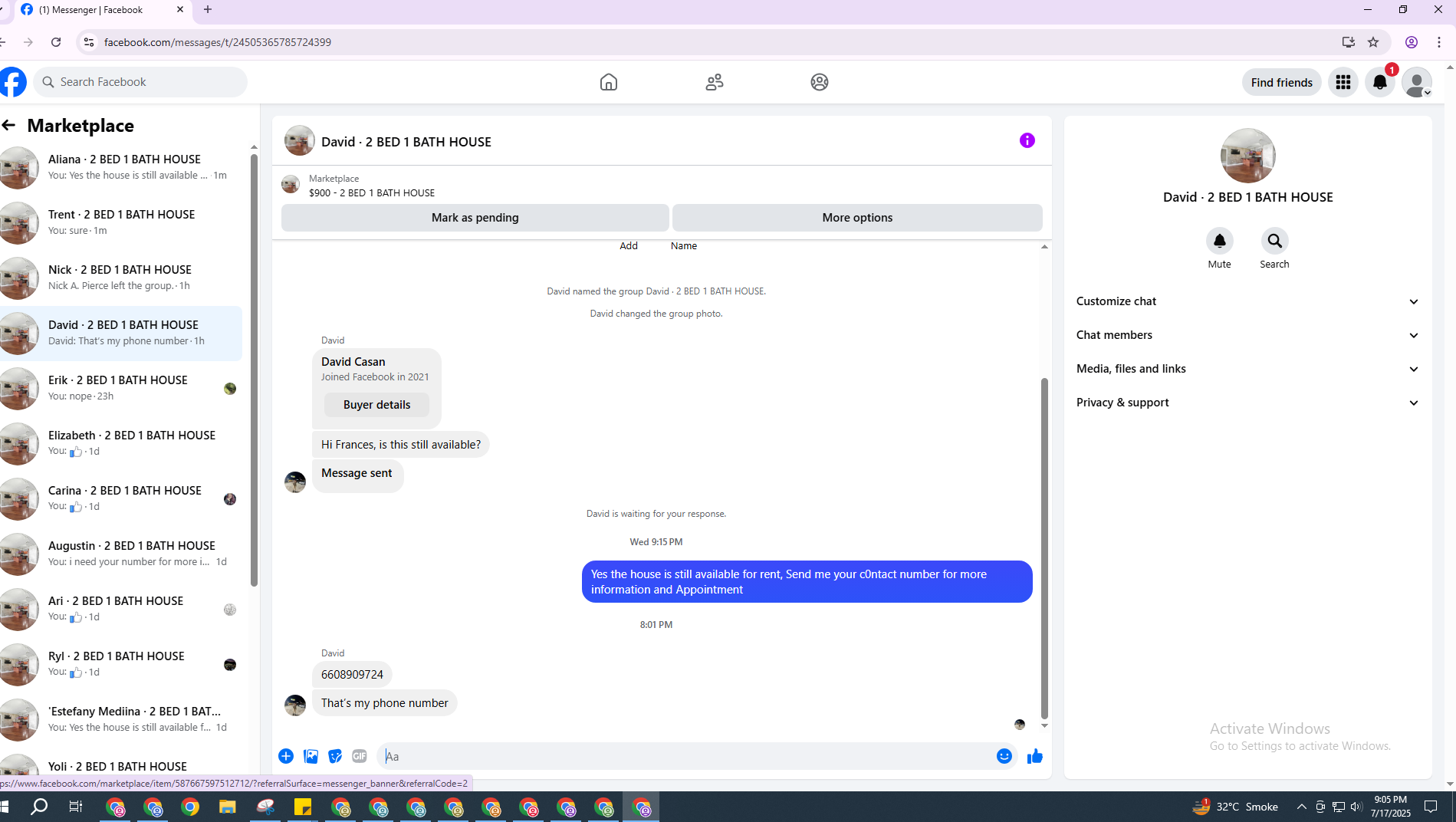Select the Messenger Facebook browser tab

tap(104, 10)
